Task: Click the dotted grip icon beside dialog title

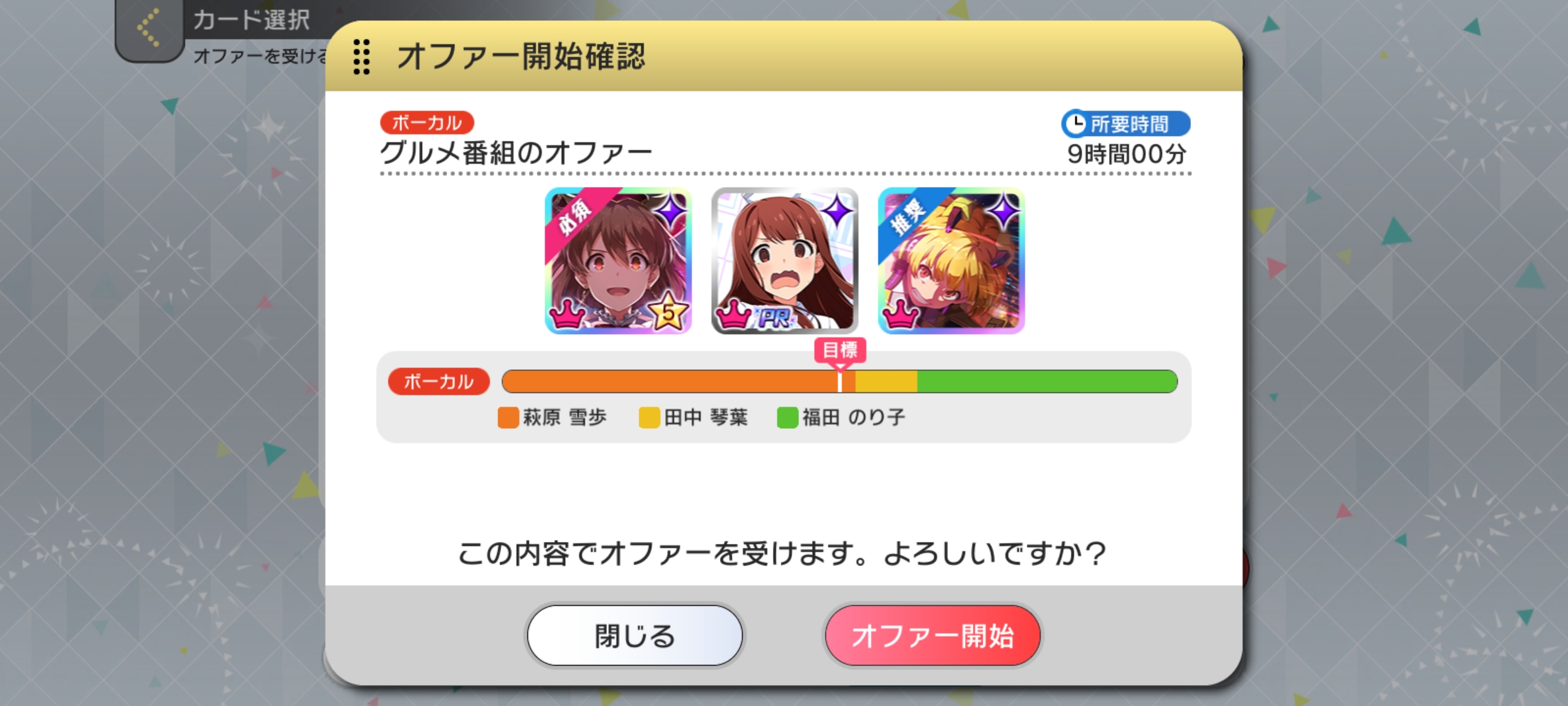Action: point(361,57)
